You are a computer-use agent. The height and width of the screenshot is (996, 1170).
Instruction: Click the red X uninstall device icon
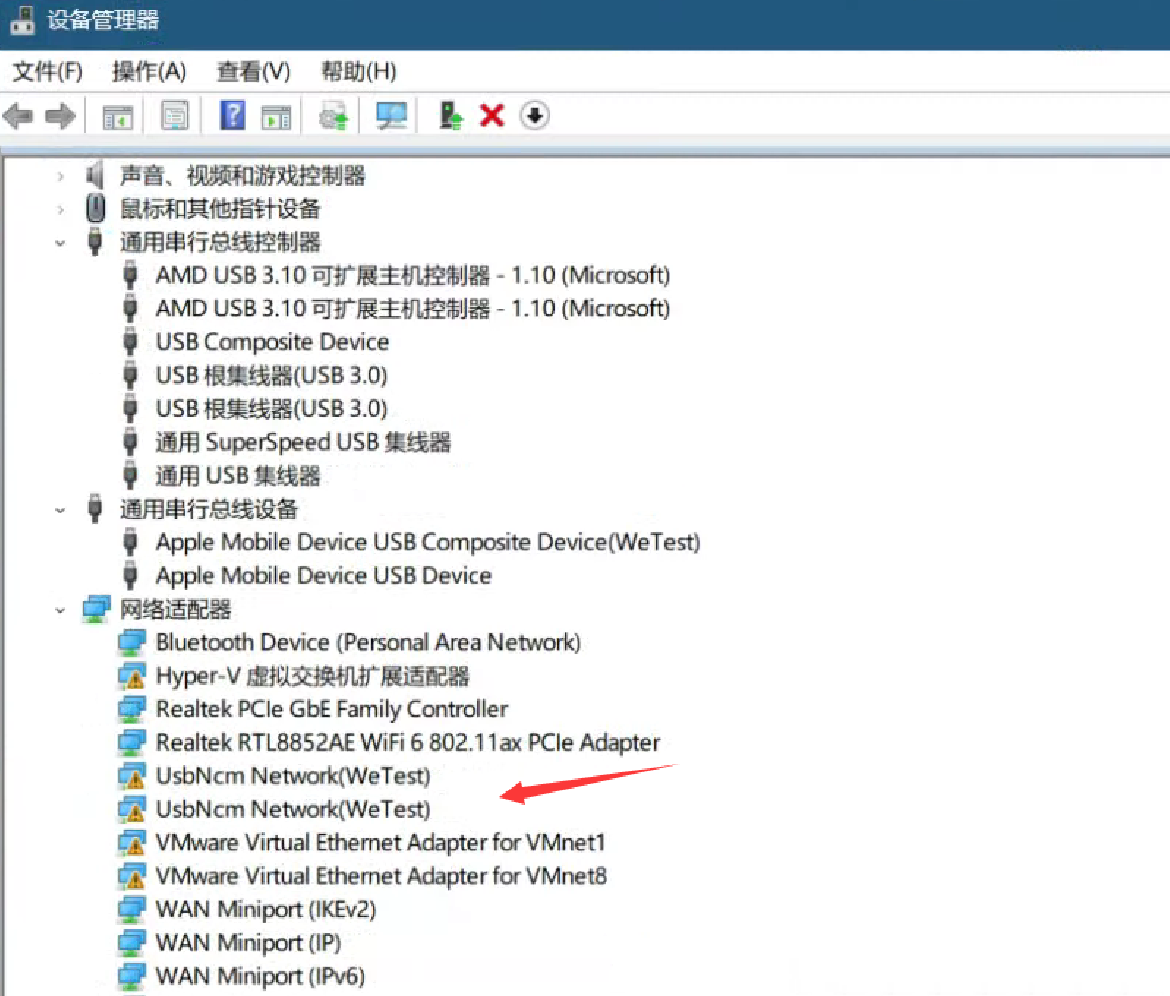[x=491, y=116]
